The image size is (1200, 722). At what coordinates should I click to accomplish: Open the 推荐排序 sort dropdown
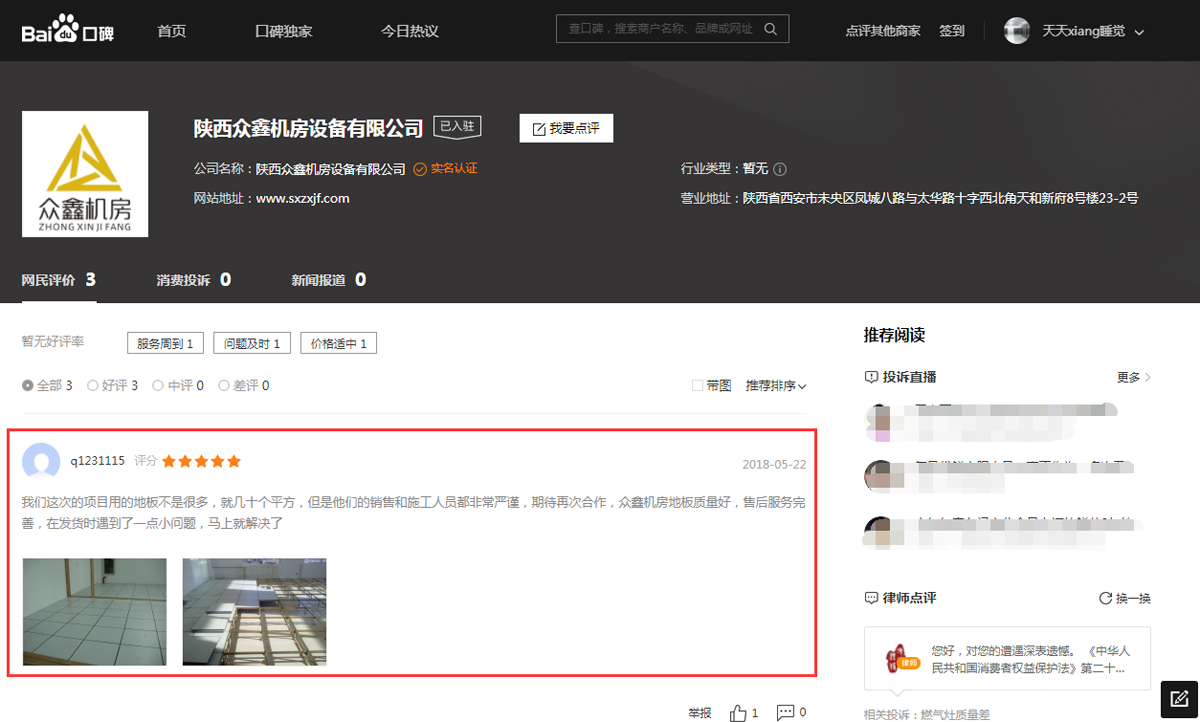[x=775, y=385]
